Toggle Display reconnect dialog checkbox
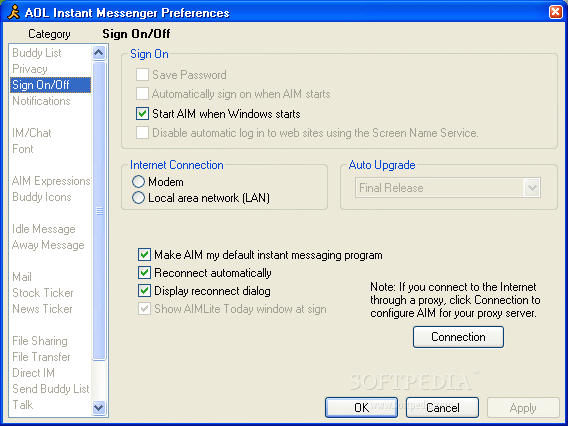568x426 pixels. [144, 291]
